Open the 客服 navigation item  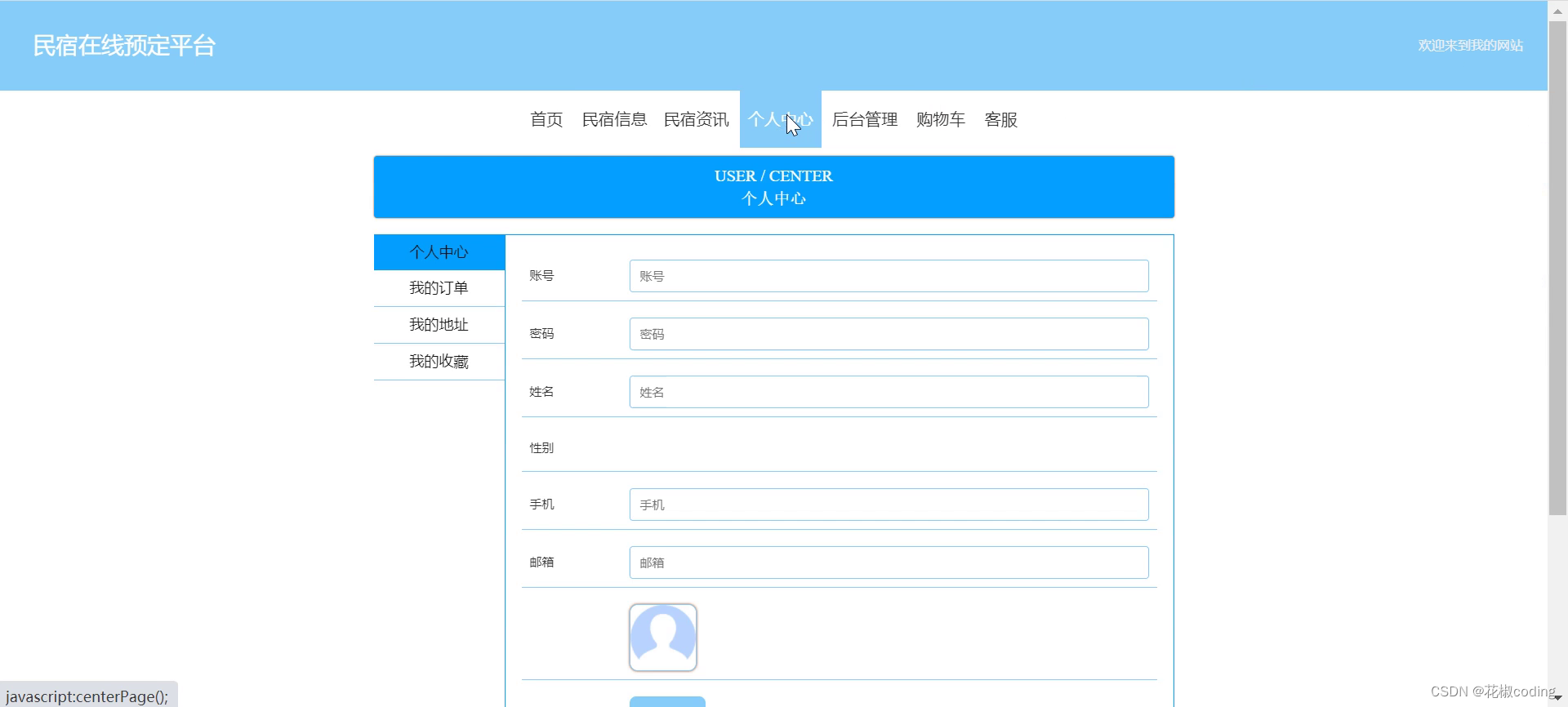(x=1000, y=119)
